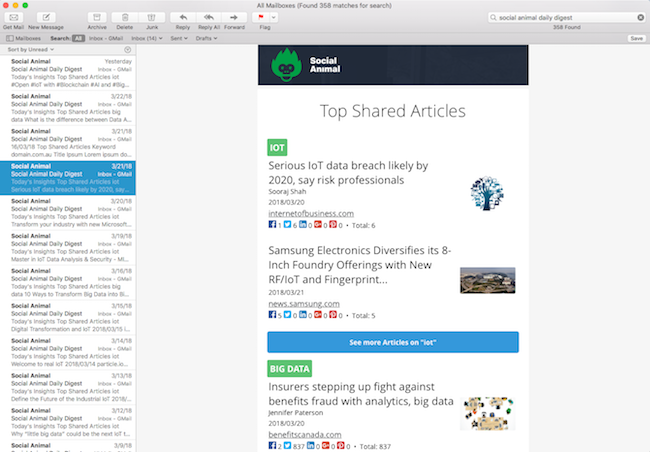Open the Social Animal email dated 3/22/18

click(68, 108)
